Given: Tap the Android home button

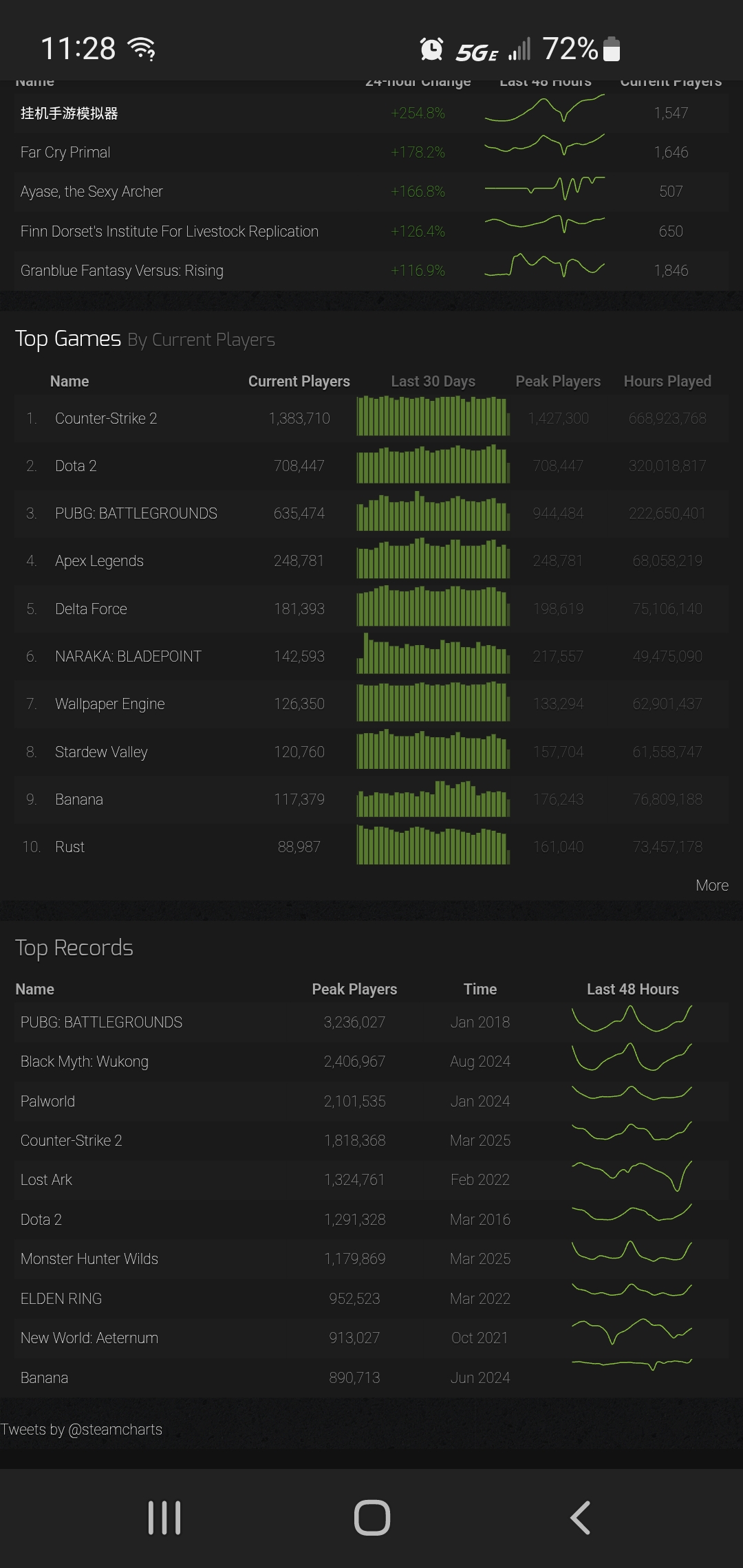Looking at the screenshot, I should coord(372,1518).
